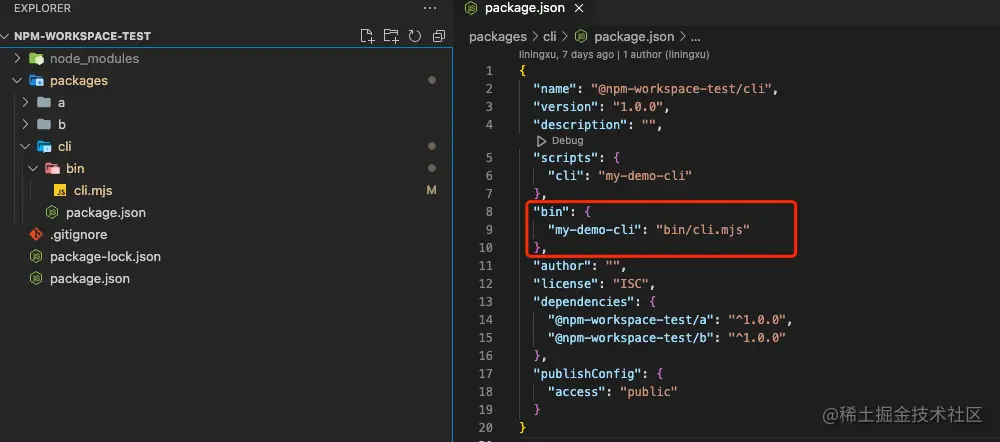Expand folder a chevron
Viewport: 1000px width, 442px height.
(26, 103)
